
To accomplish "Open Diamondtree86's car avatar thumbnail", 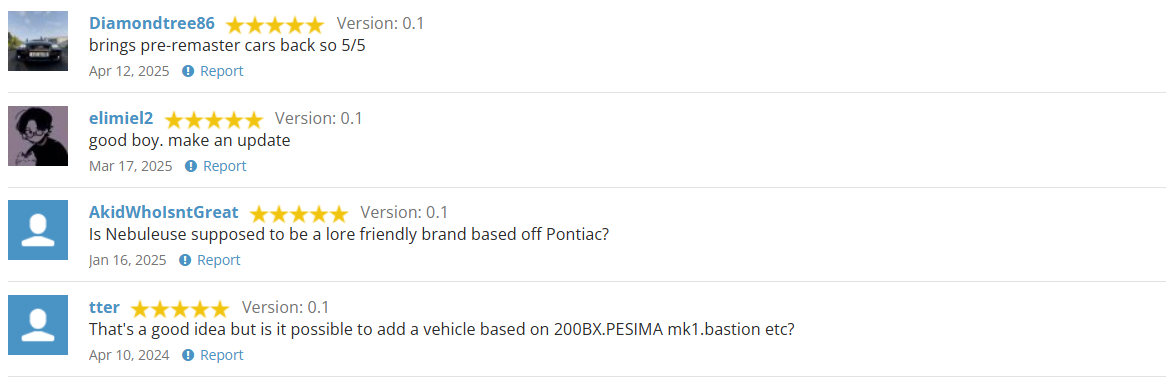I will click(38, 41).
